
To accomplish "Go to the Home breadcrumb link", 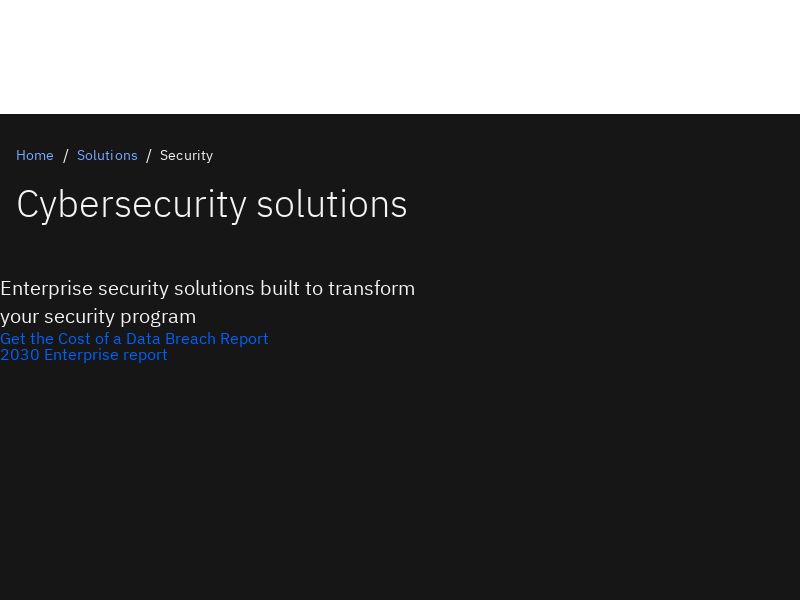I will (35, 155).
